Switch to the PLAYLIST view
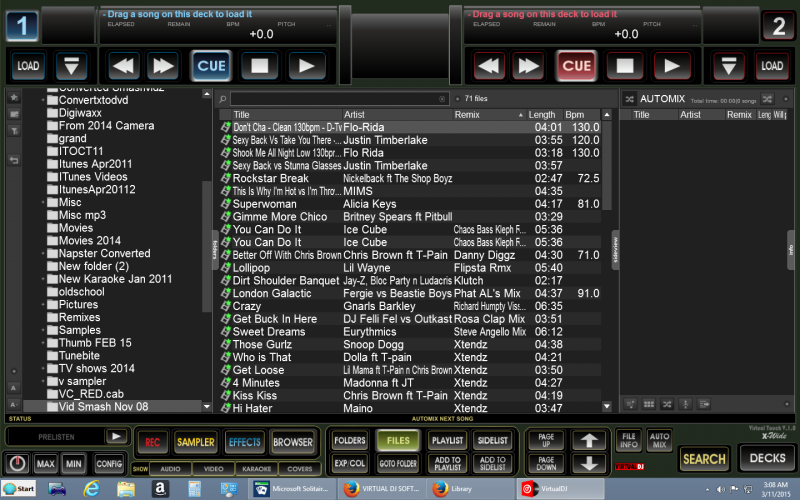This screenshot has width=800, height=500. click(x=447, y=440)
